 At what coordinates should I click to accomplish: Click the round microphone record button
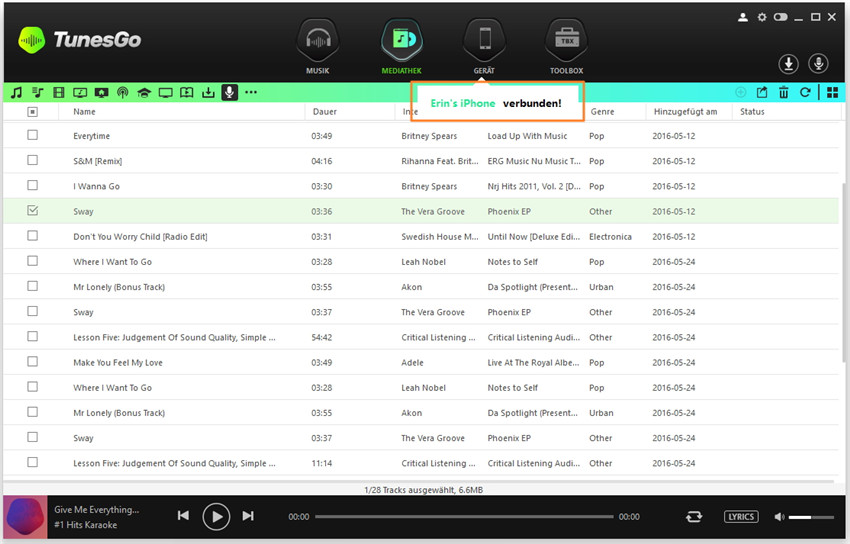(819, 64)
